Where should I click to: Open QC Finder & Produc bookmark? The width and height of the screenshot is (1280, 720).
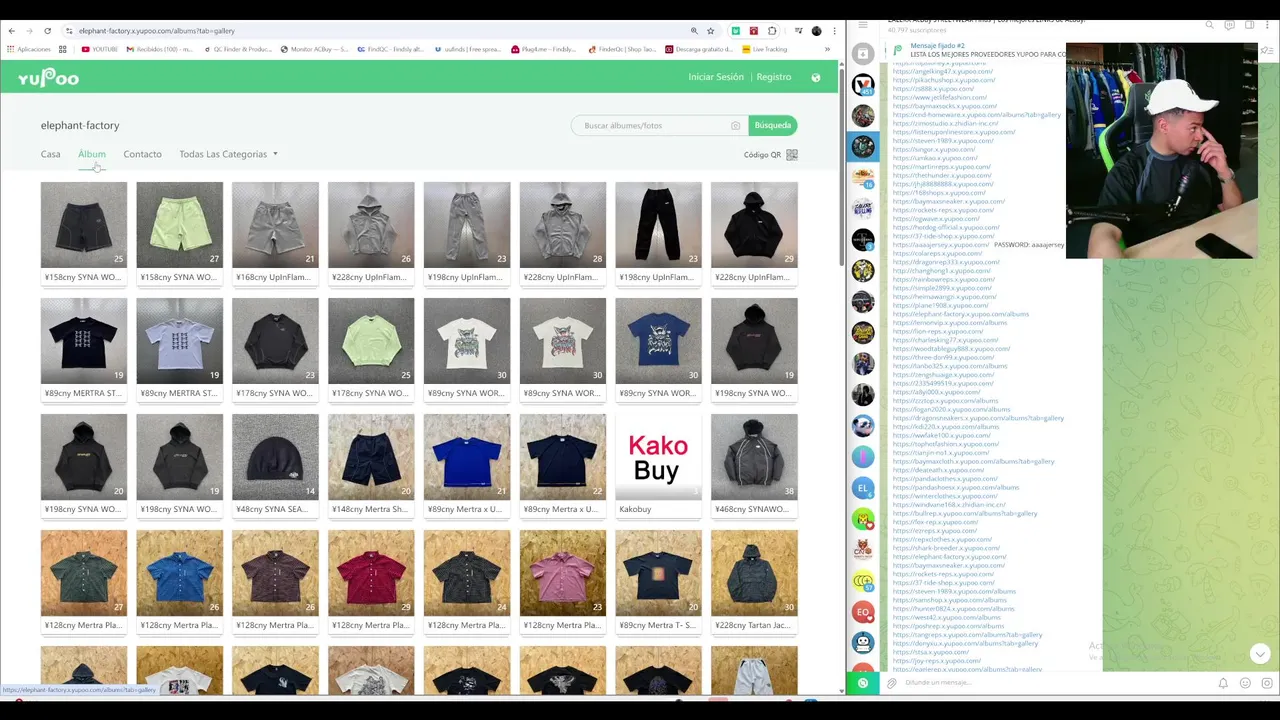click(239, 49)
